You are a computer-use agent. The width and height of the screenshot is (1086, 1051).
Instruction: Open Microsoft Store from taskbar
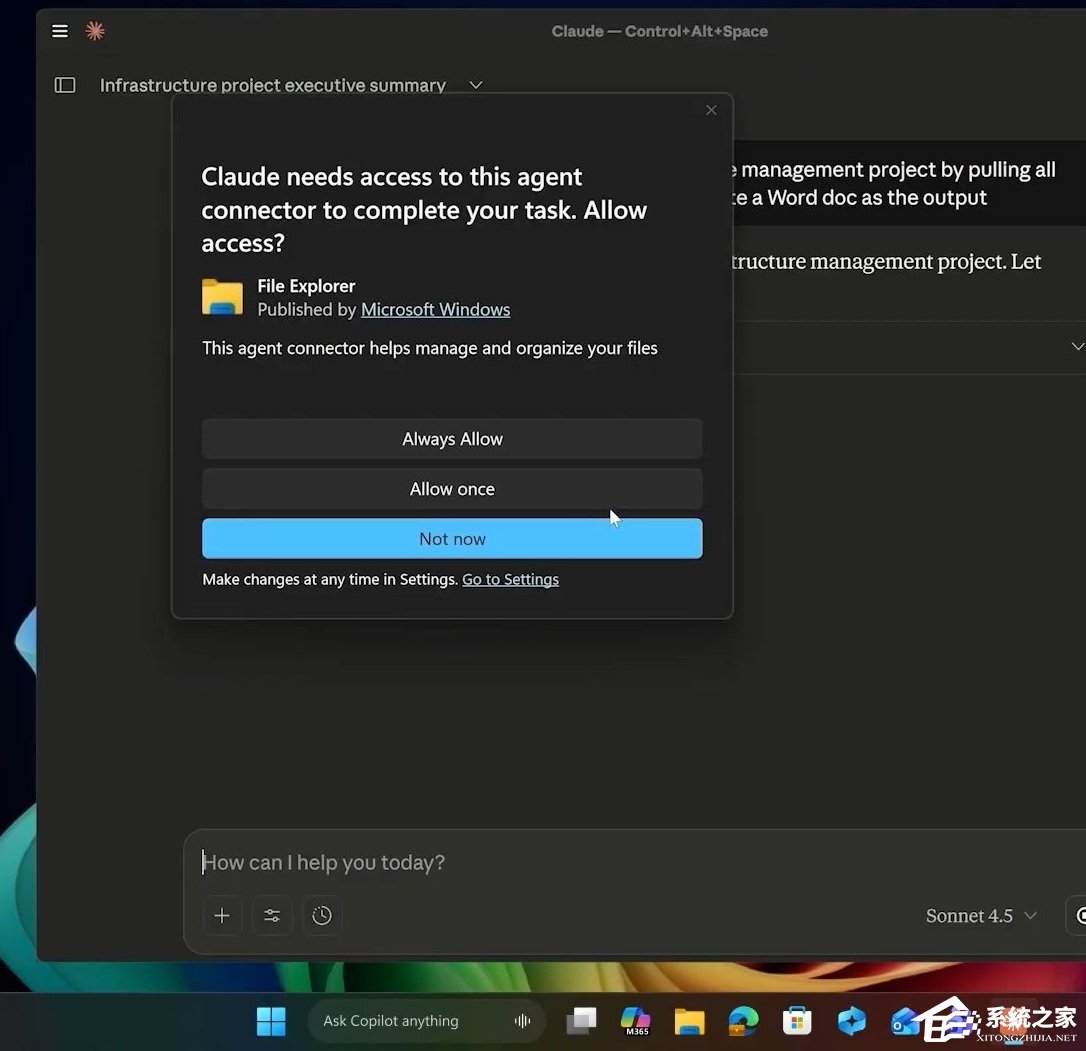[797, 1021]
